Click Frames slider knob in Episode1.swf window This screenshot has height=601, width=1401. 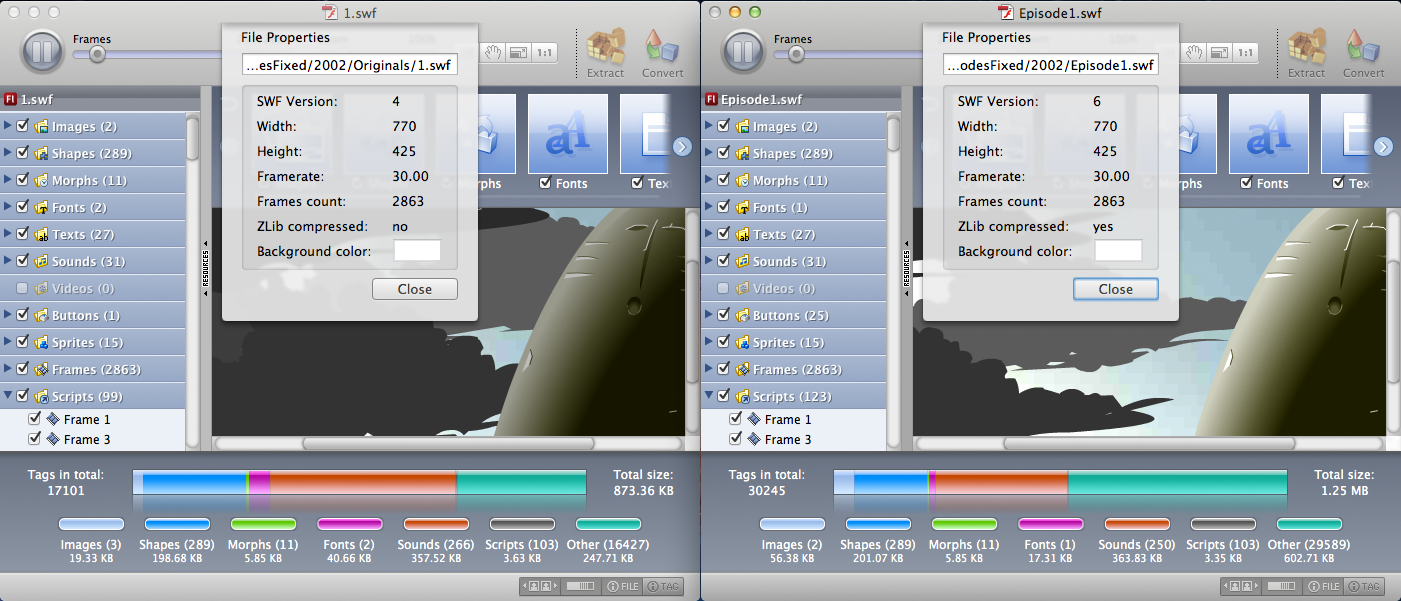796,55
